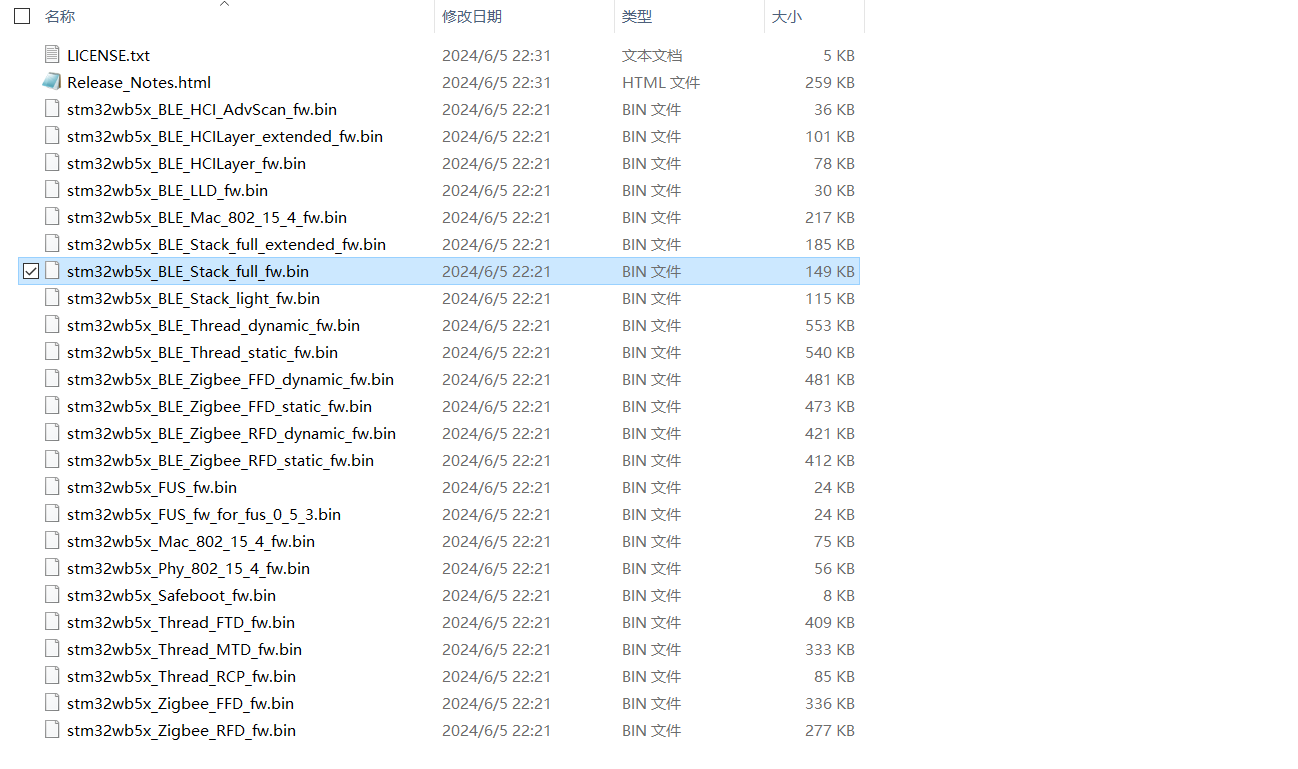
Task: Click the LICENSE.txt file icon
Action: pyautogui.click(x=52, y=55)
